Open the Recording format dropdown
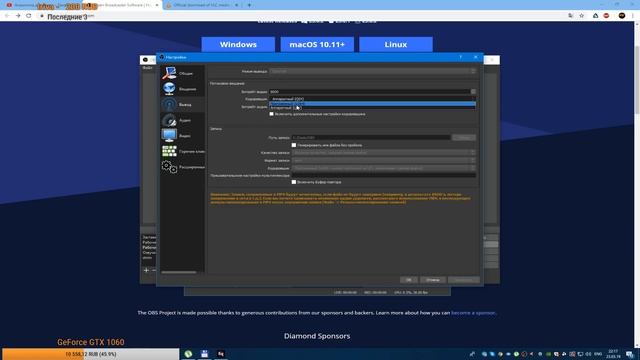 (384, 160)
